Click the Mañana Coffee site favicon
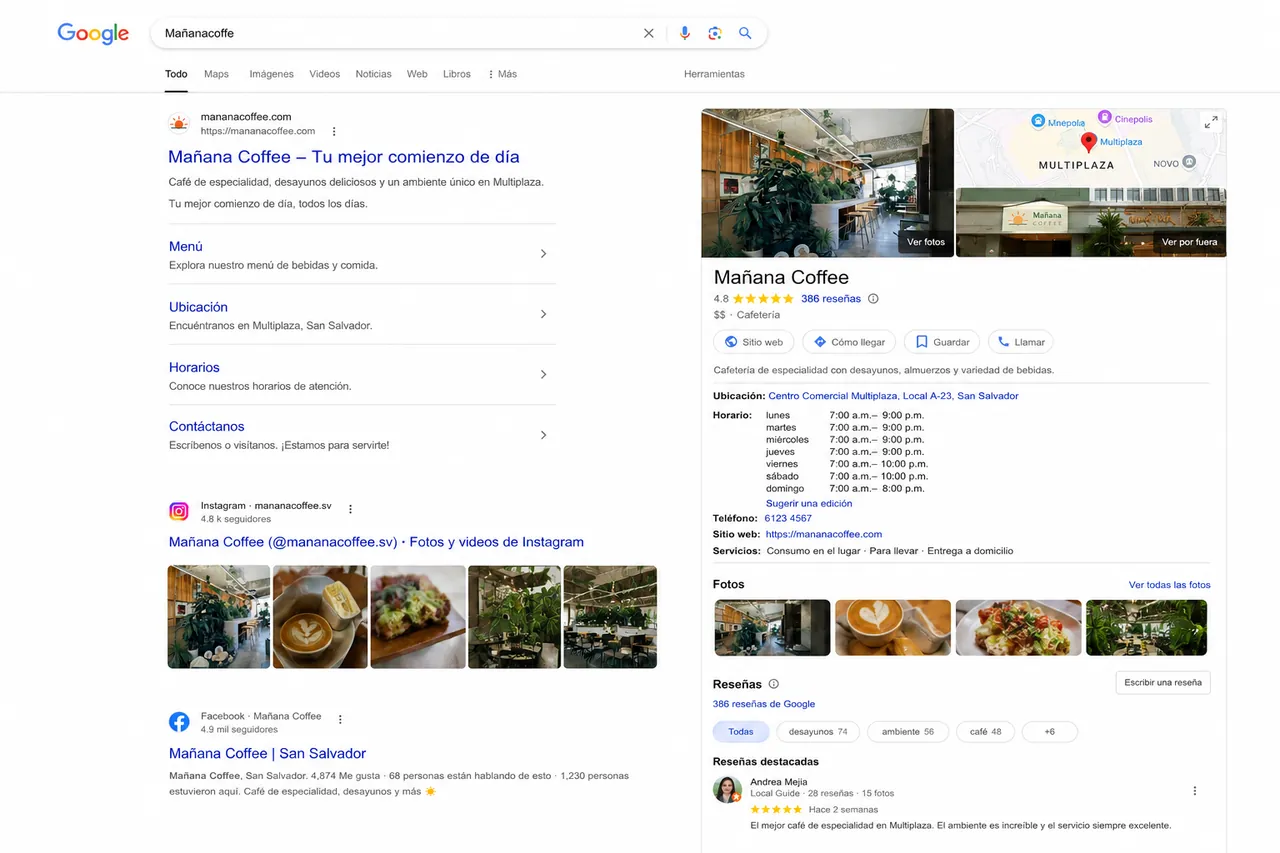The height and width of the screenshot is (853, 1280). click(x=179, y=124)
